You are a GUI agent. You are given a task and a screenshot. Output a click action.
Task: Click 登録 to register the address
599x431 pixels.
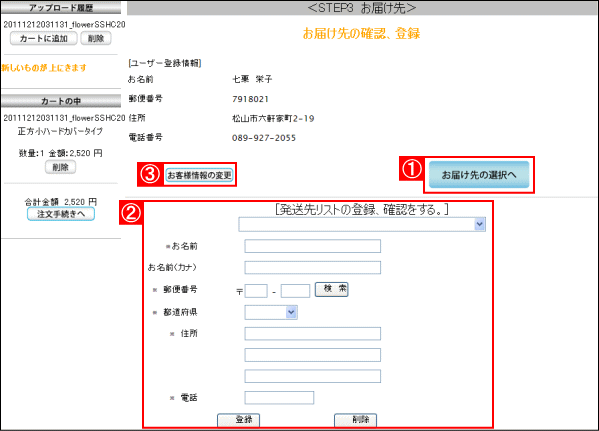tap(238, 420)
